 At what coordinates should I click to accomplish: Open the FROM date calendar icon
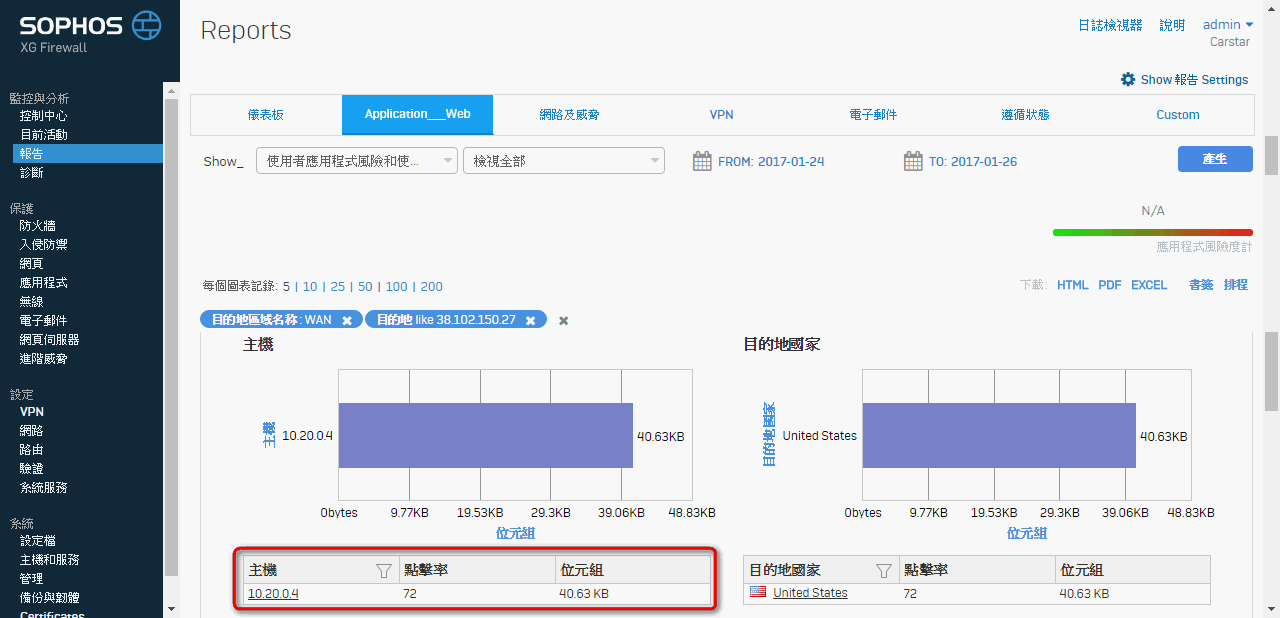(x=702, y=161)
